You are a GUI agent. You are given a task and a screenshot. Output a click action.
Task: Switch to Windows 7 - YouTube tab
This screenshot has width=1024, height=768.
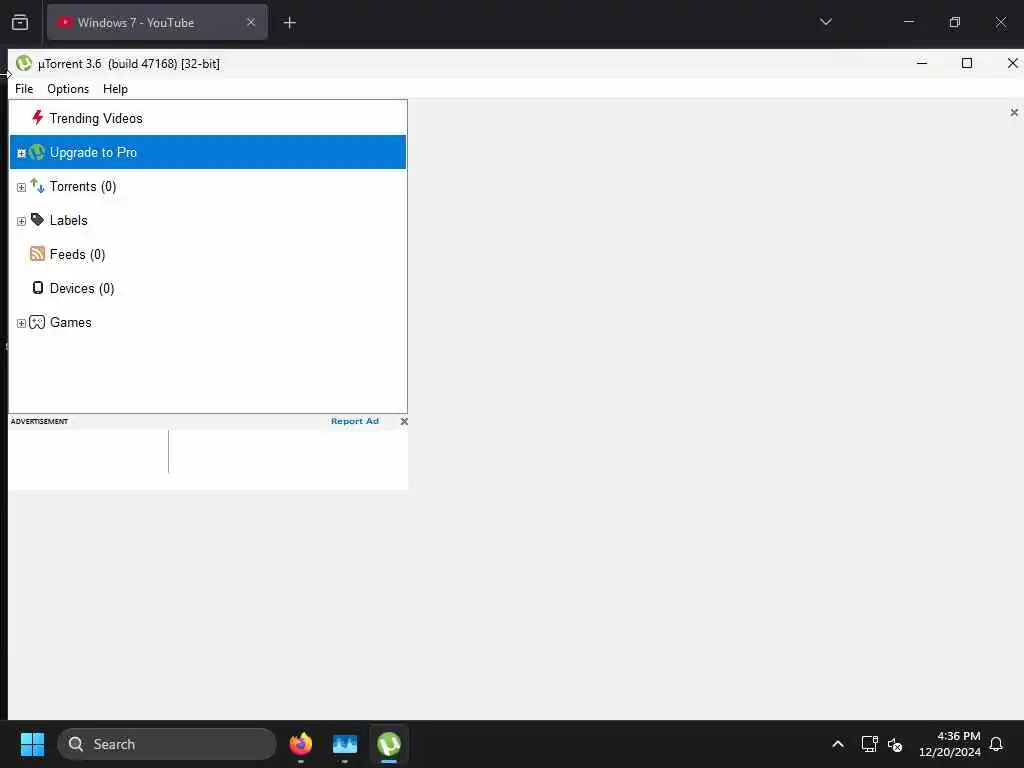click(x=157, y=23)
